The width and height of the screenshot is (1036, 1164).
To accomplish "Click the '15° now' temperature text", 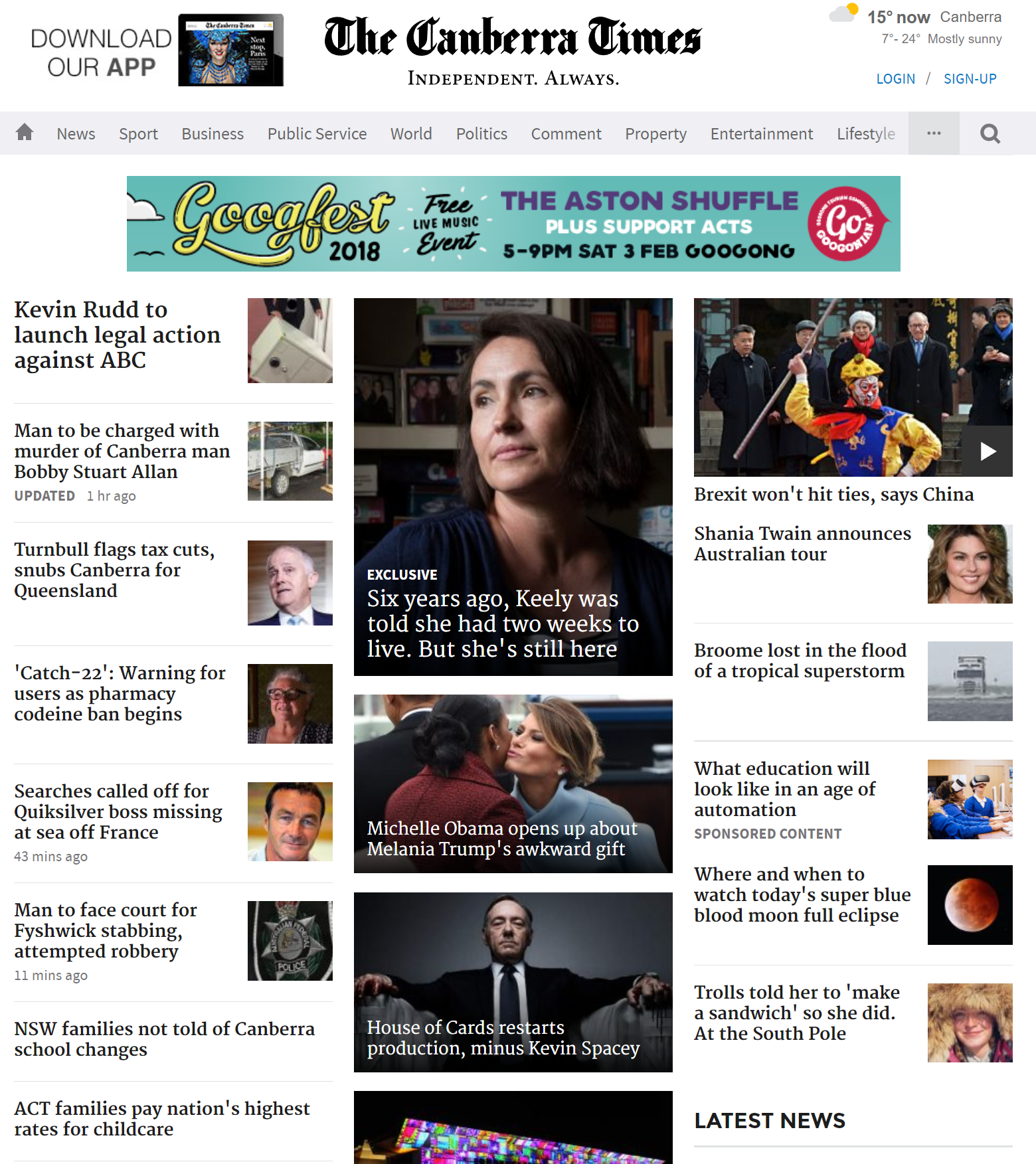I will [x=899, y=17].
